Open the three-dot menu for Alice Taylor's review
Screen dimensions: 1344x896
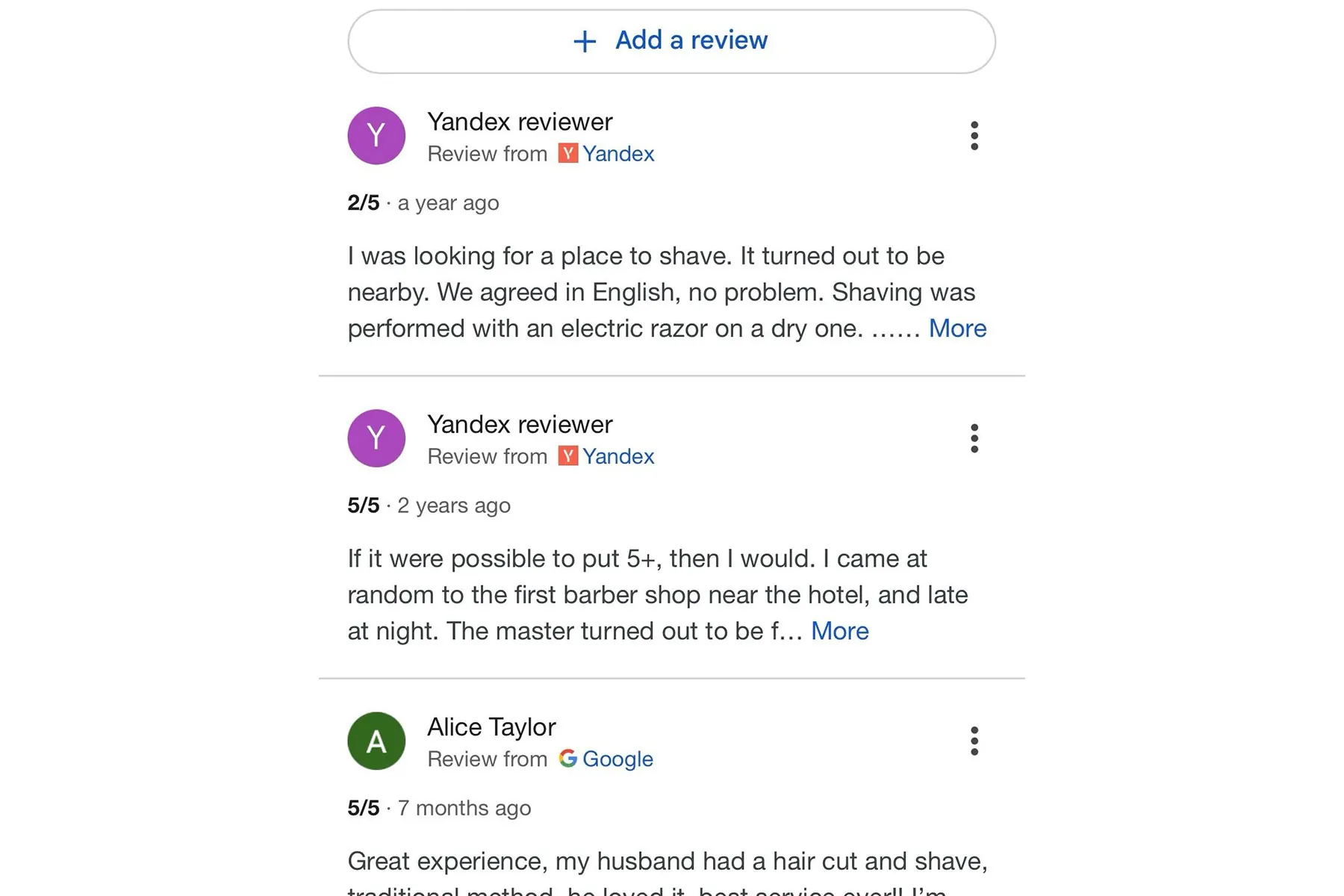click(x=974, y=741)
